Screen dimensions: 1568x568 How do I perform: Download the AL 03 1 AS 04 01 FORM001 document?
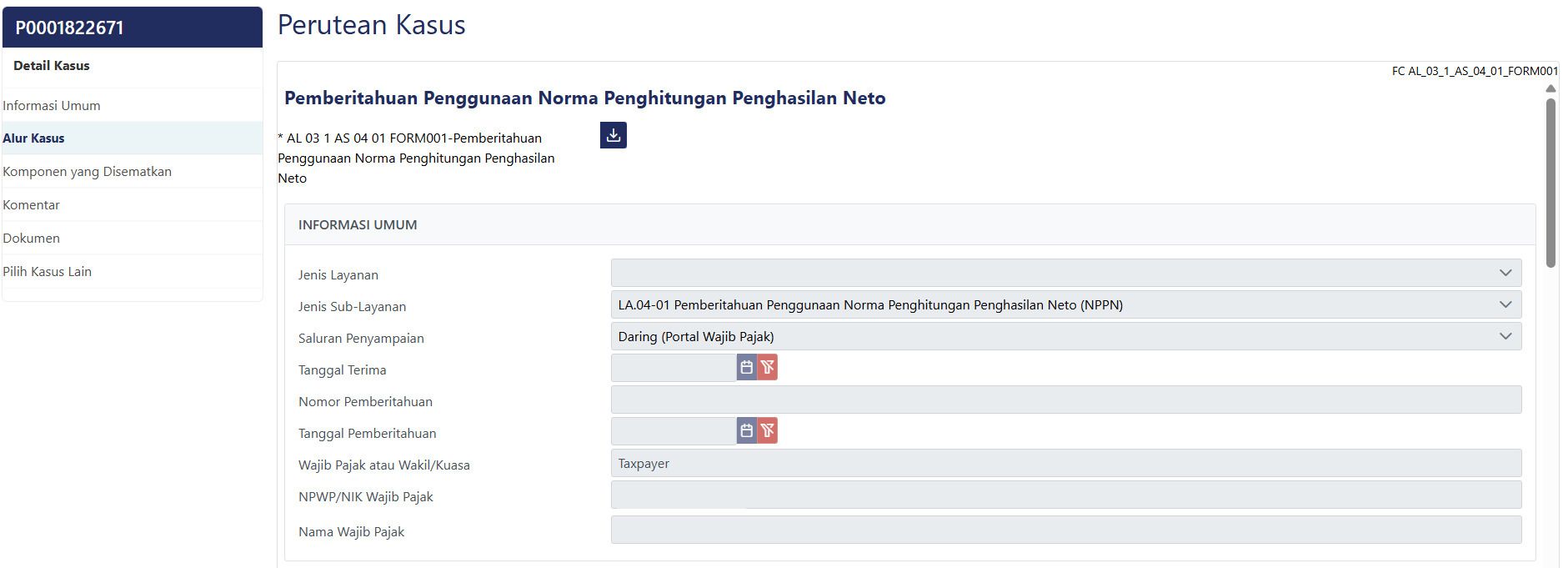tap(613, 135)
